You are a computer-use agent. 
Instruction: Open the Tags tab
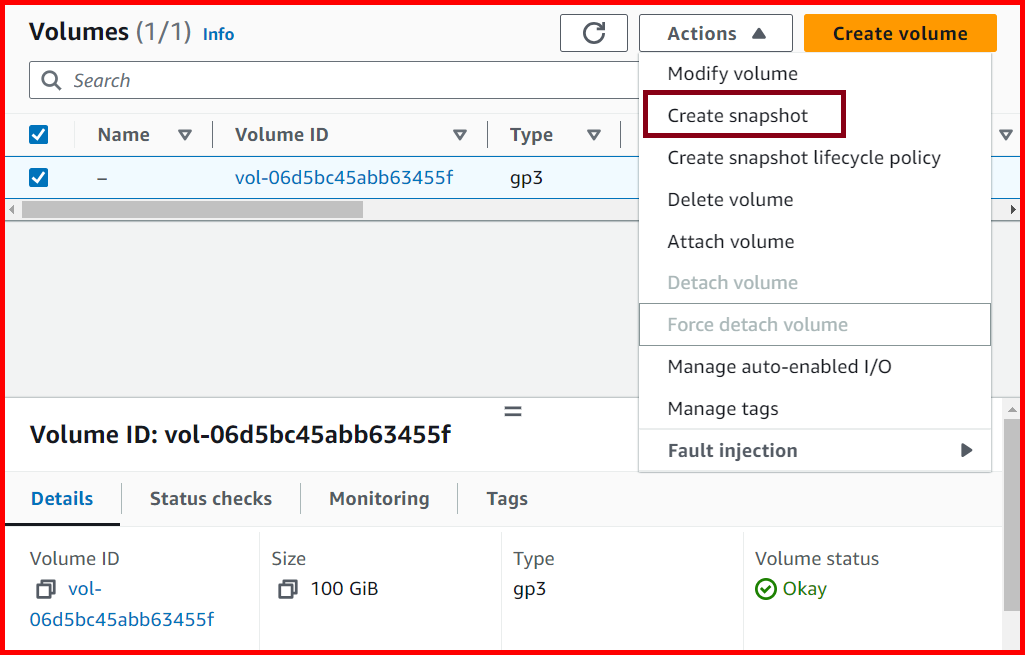pos(506,498)
